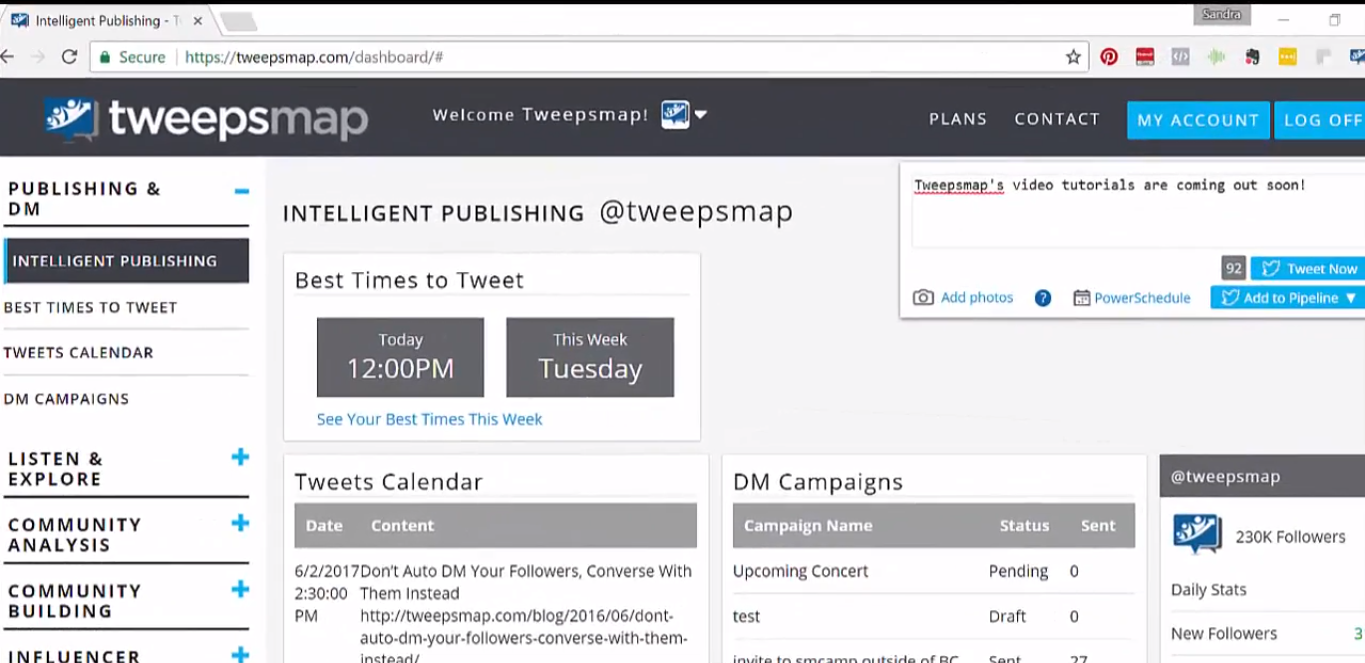Click the Add photos camera icon
1365x663 pixels.
[x=923, y=298]
